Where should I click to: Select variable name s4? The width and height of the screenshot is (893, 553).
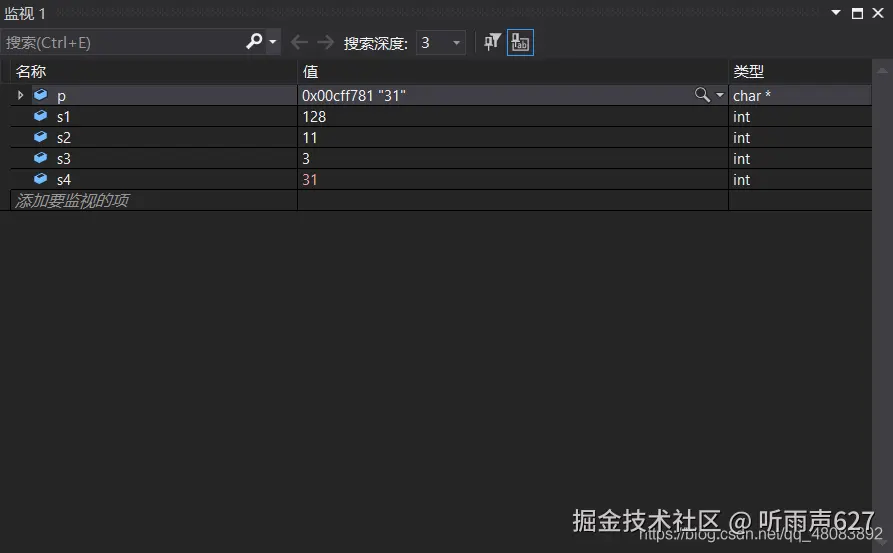click(63, 180)
